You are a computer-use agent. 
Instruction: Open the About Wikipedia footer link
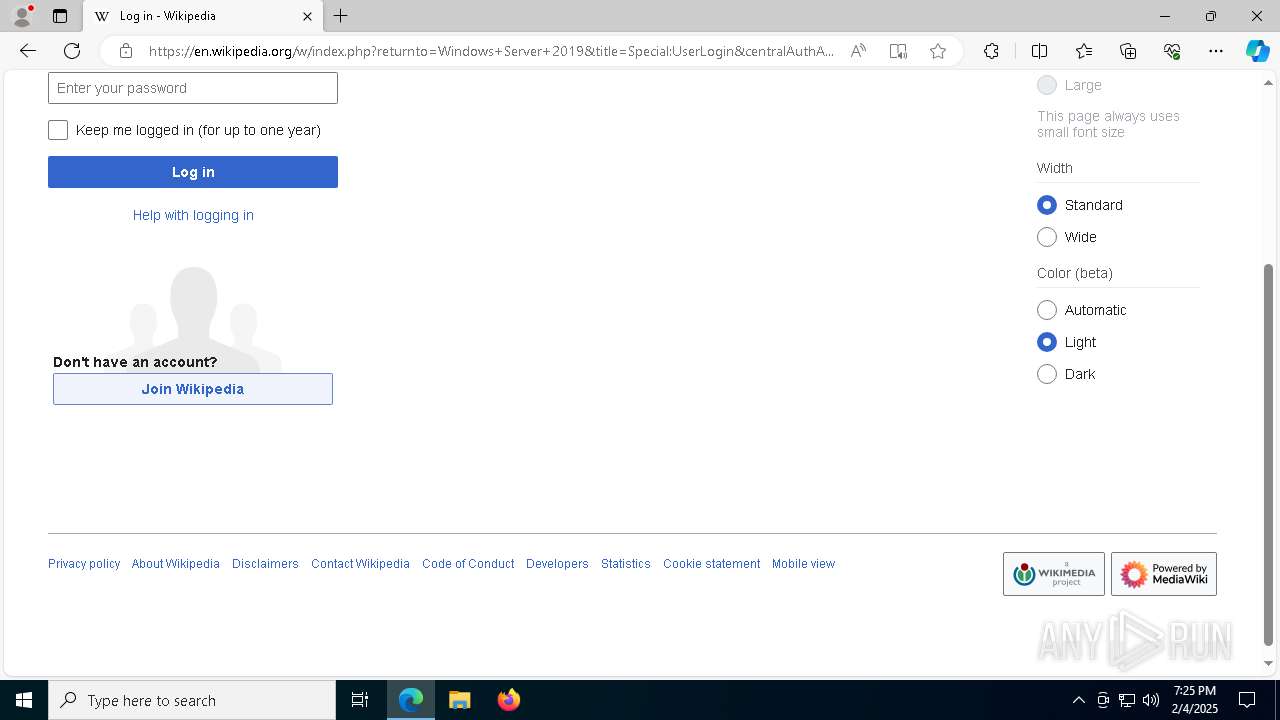176,564
